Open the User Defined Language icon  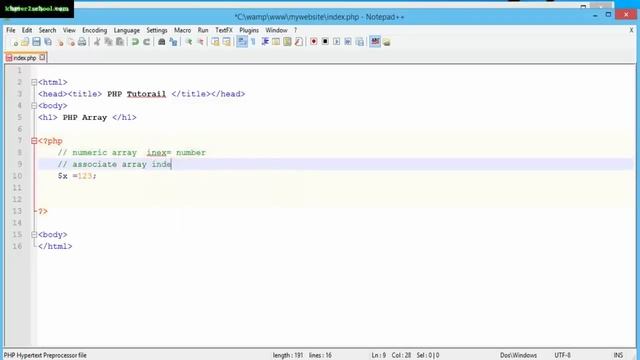click(x=276, y=42)
